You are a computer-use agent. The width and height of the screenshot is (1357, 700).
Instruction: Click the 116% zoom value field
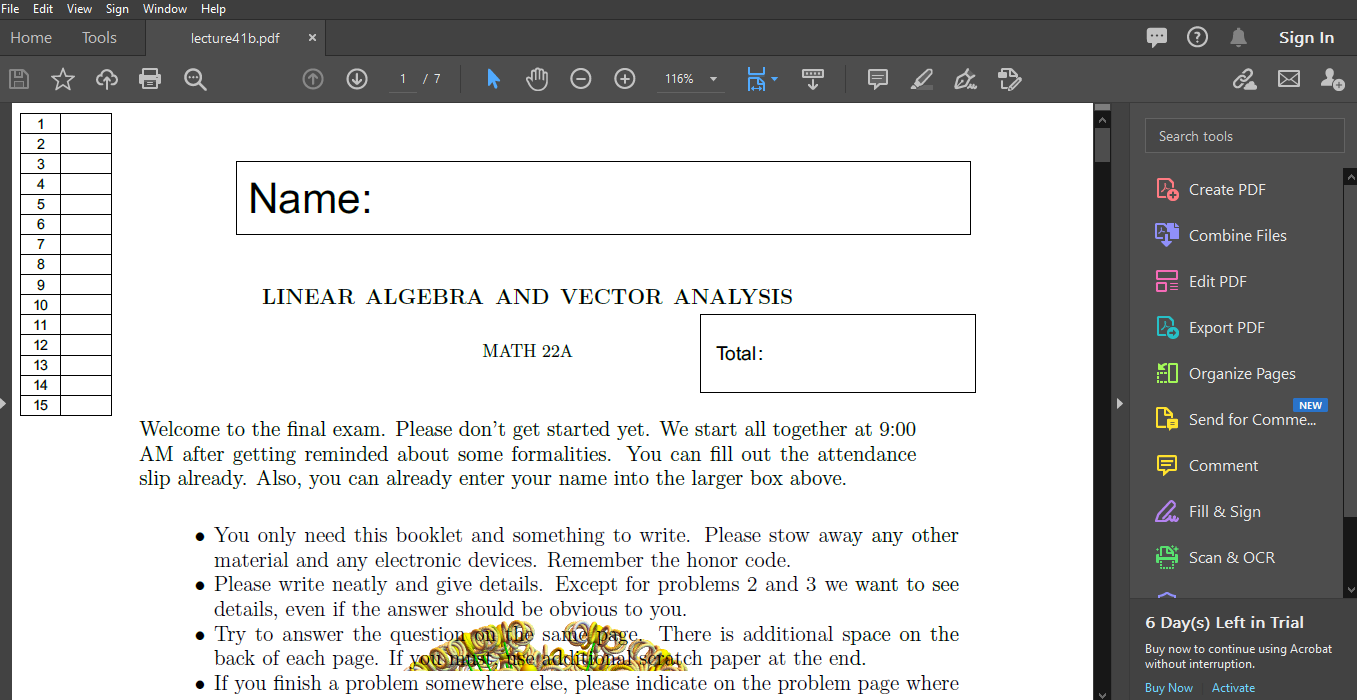click(679, 79)
